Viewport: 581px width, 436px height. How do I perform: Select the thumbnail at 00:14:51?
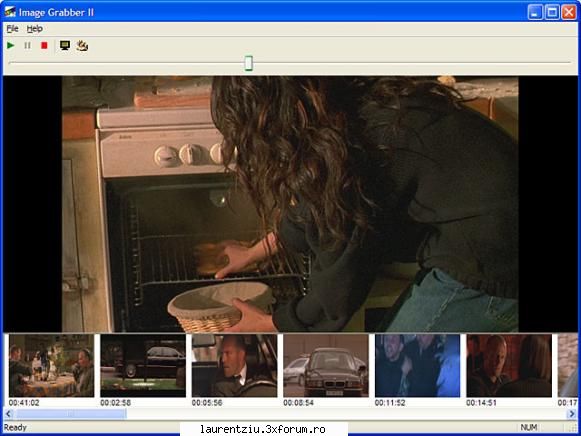(509, 365)
